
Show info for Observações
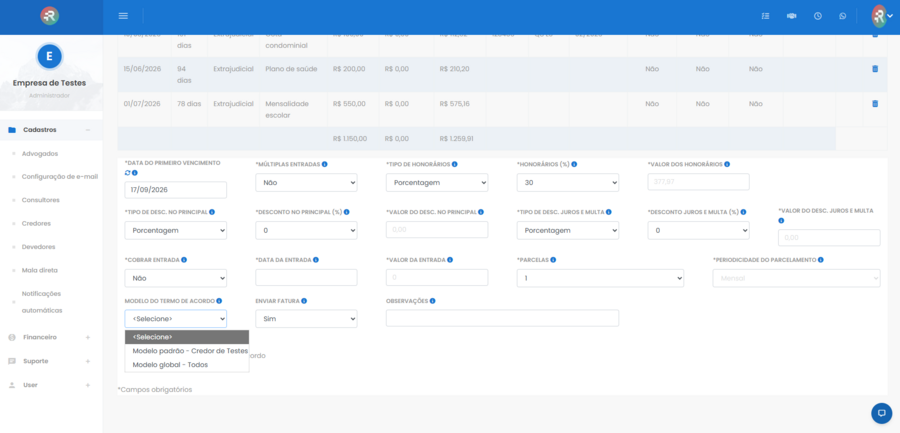(x=432, y=301)
